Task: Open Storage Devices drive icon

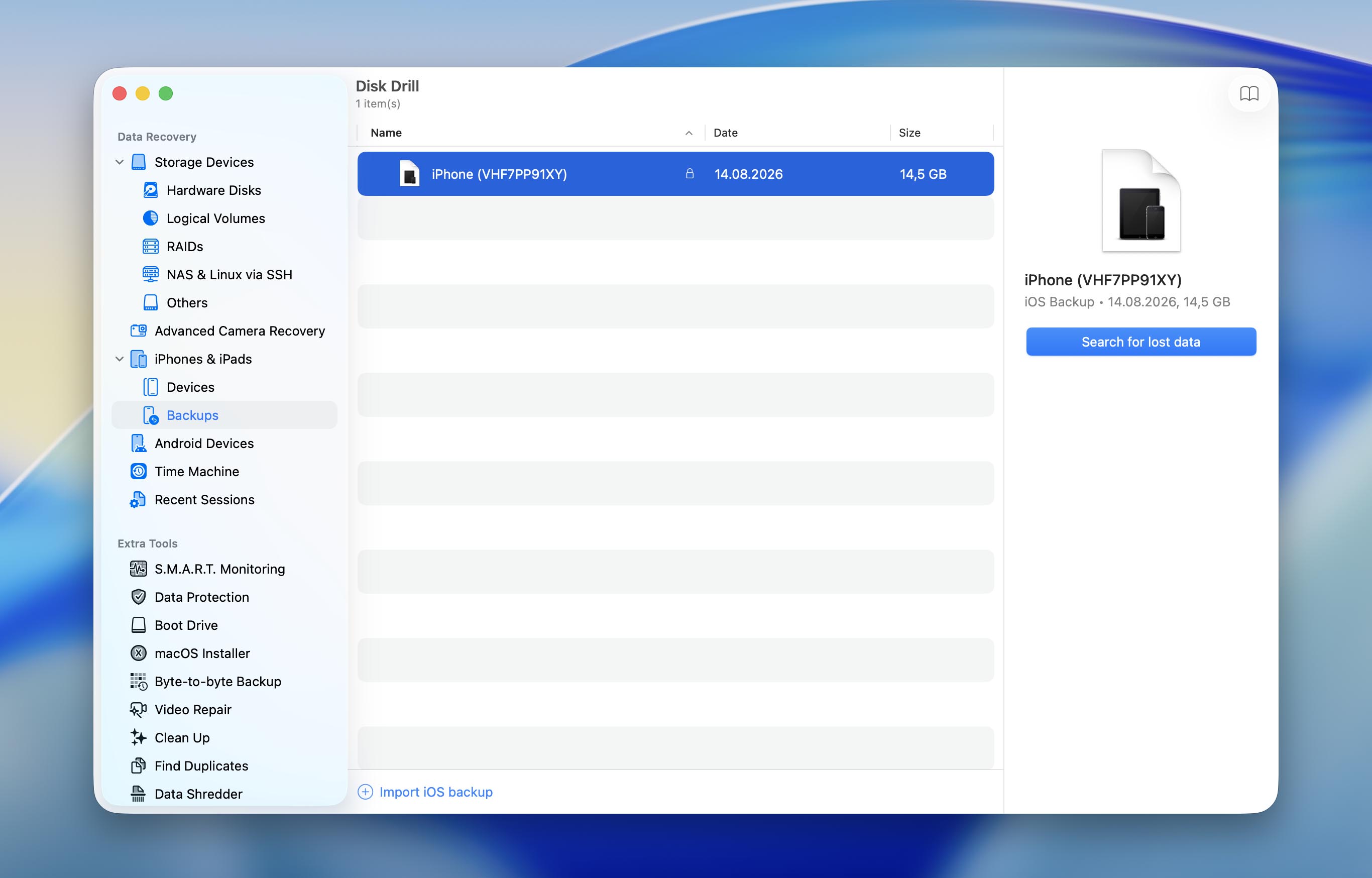Action: point(139,162)
